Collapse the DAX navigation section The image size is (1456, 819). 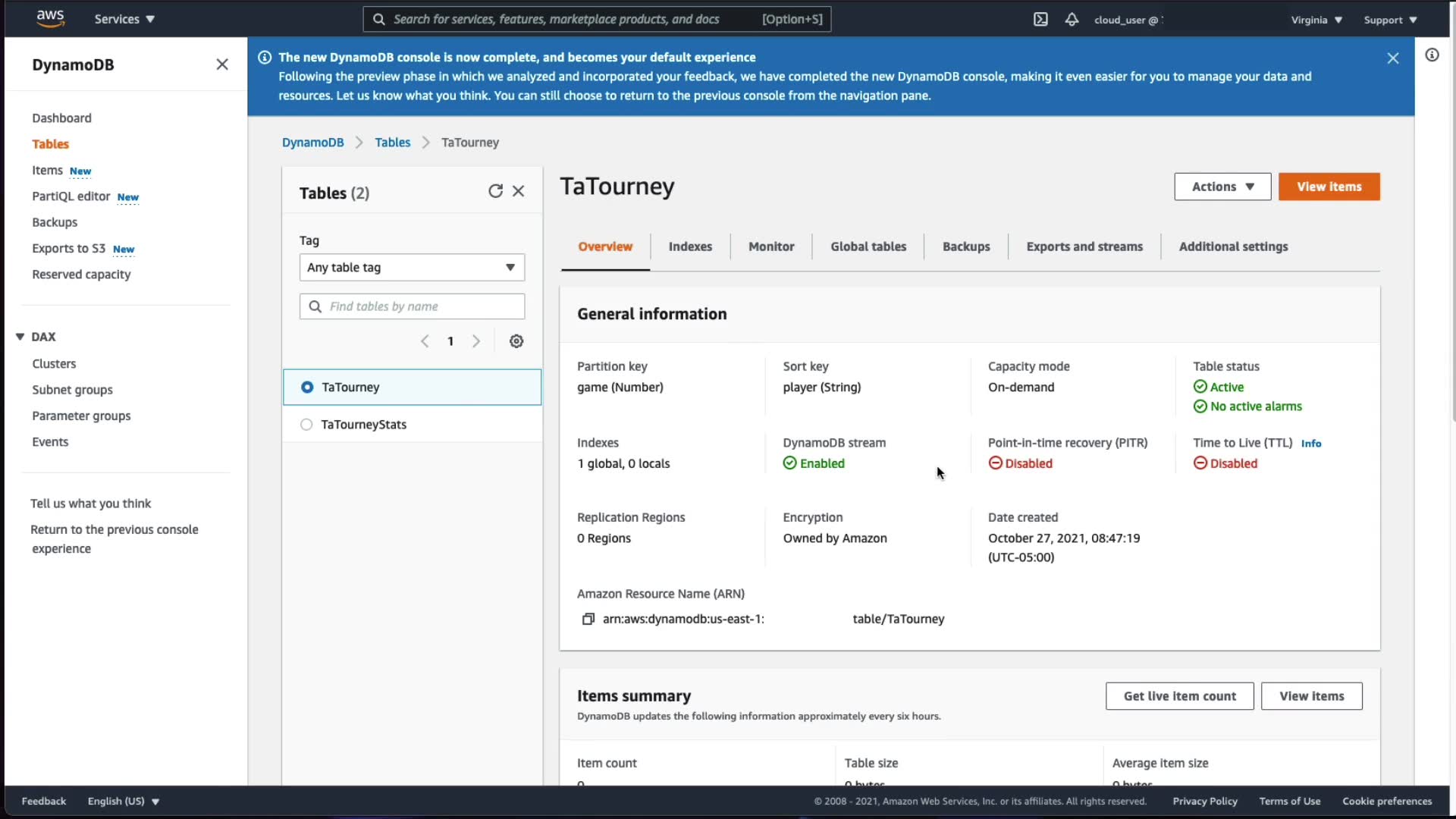point(20,337)
